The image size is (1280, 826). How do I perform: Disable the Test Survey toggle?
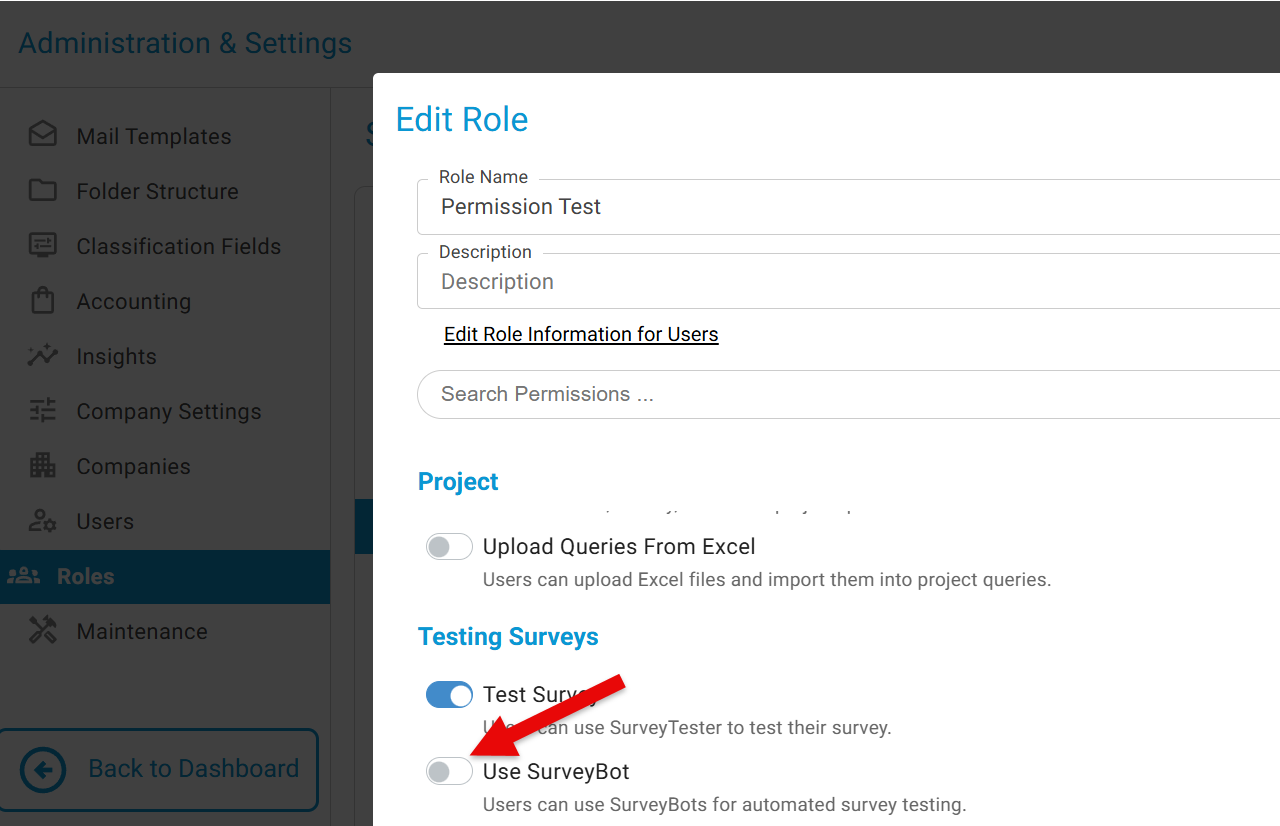click(449, 694)
